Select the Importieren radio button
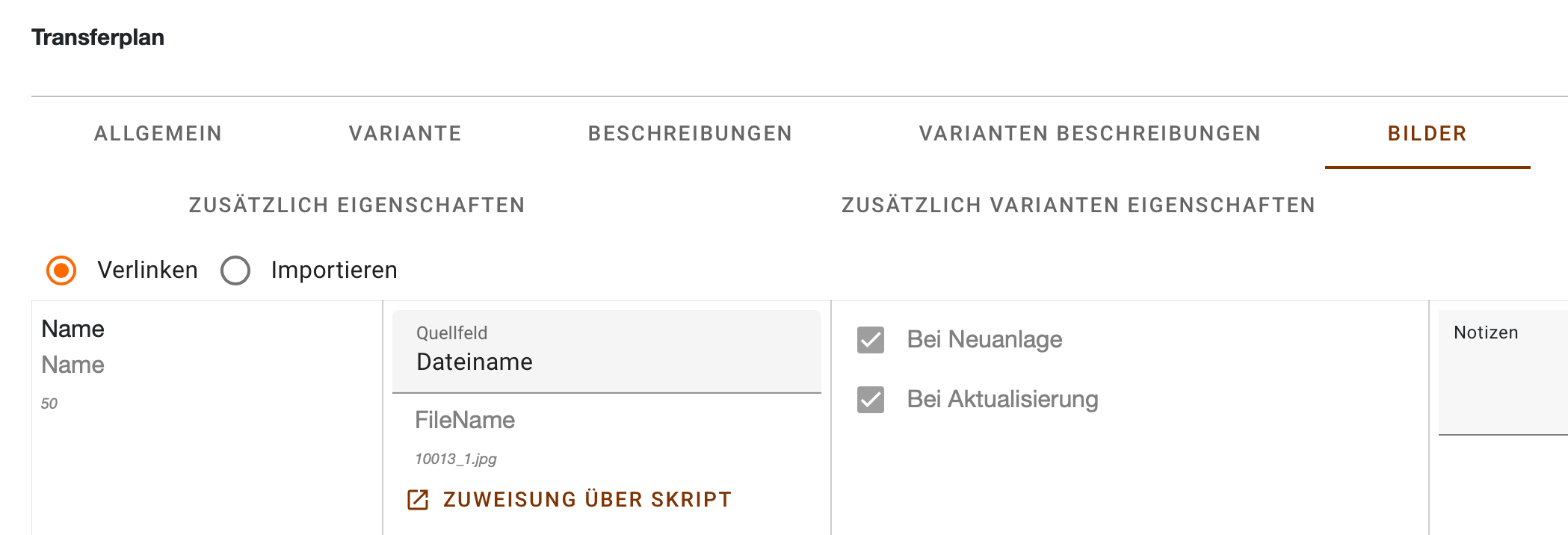Viewport: 1568px width, 535px height. (x=235, y=270)
